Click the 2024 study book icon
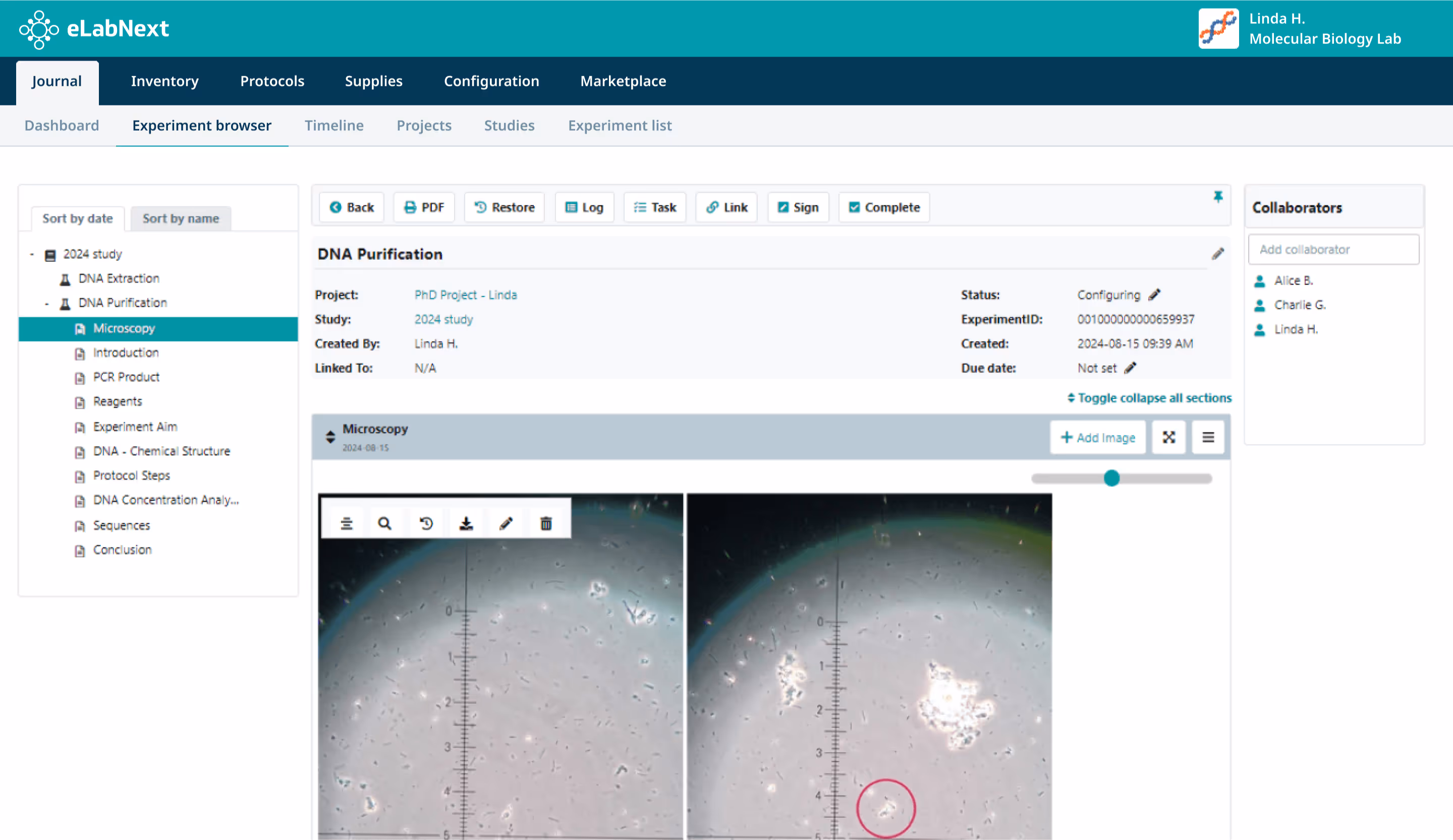The width and height of the screenshot is (1453, 840). [x=51, y=255]
